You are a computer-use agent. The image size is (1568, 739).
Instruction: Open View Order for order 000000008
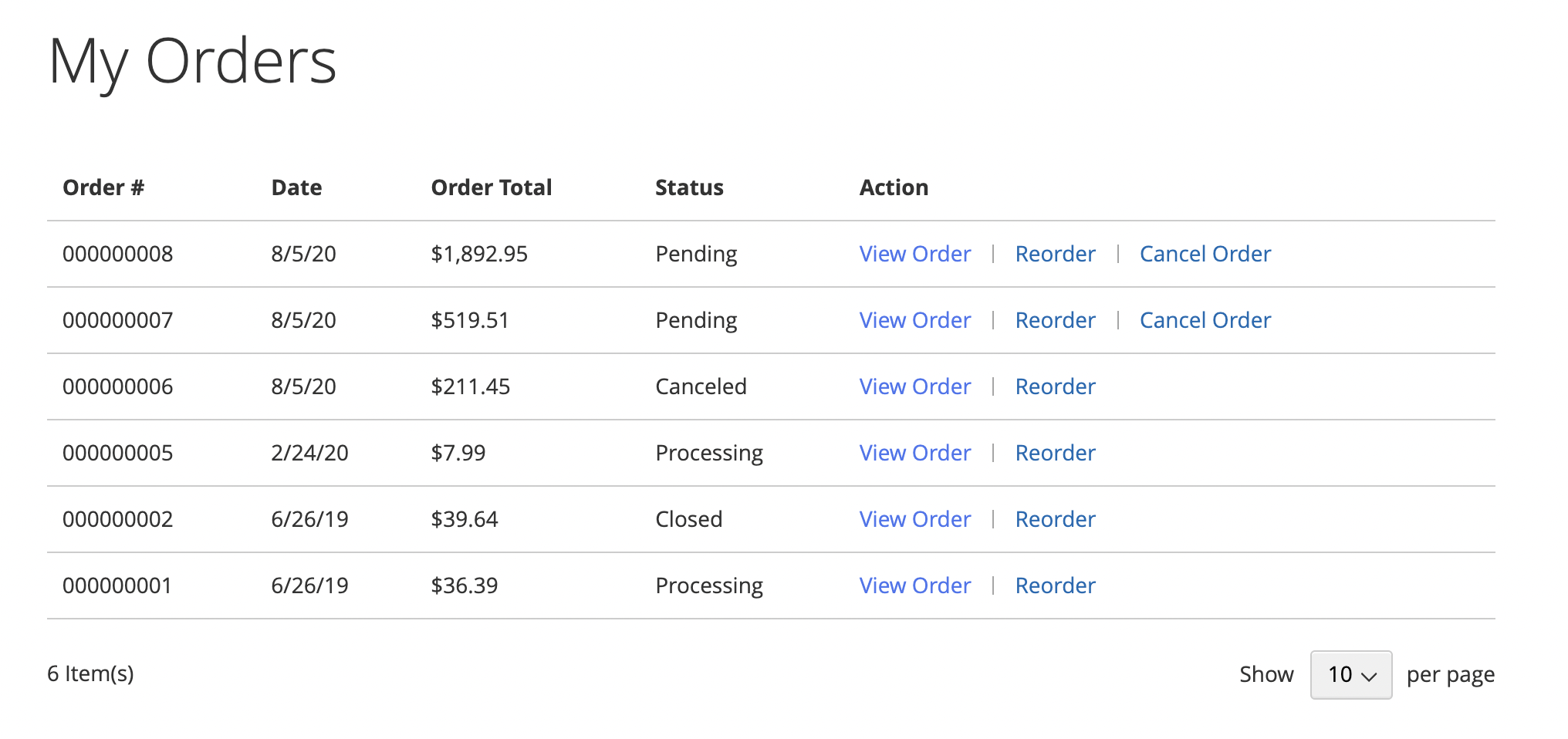click(x=914, y=254)
